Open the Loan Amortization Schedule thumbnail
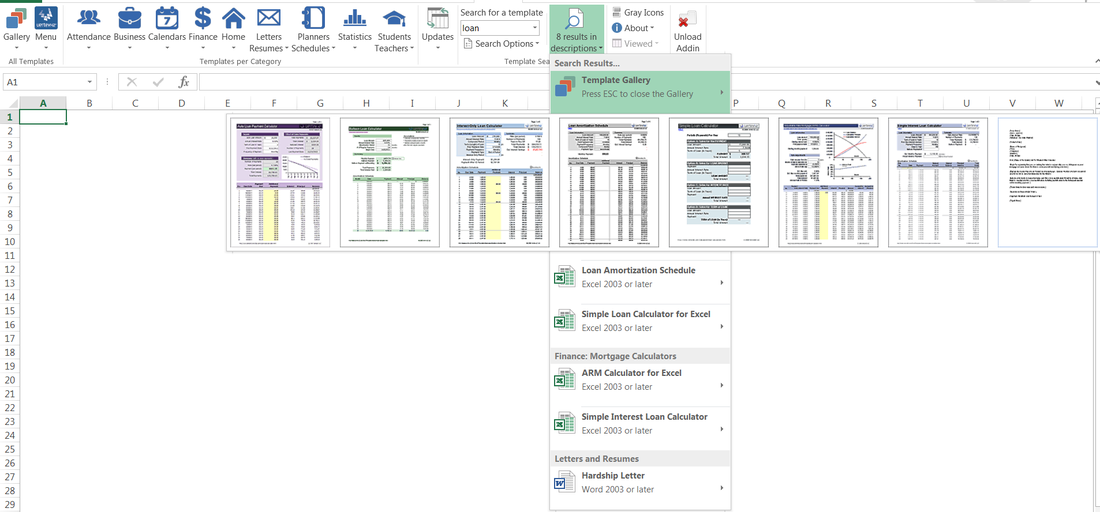This screenshot has height=512, width=1100. click(609, 182)
